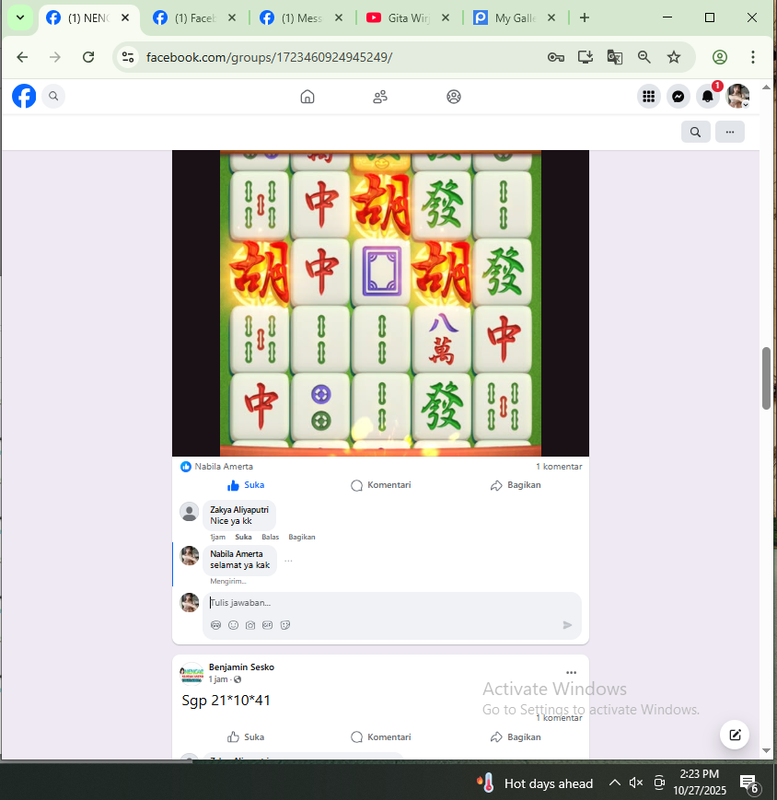Viewport: 777px width, 800px height.
Task: Open Windows notification center
Action: (749, 783)
